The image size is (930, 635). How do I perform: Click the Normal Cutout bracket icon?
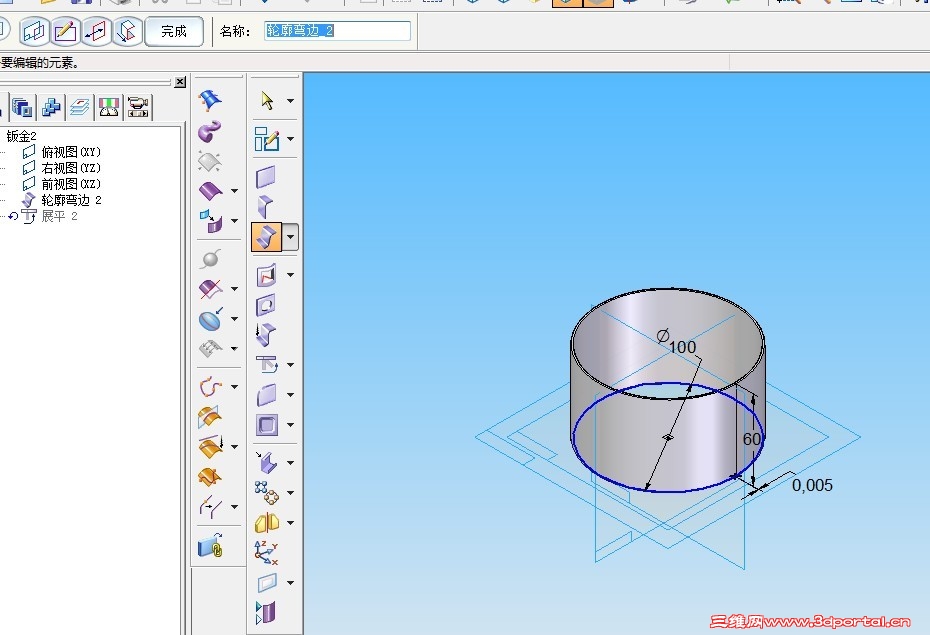click(266, 462)
